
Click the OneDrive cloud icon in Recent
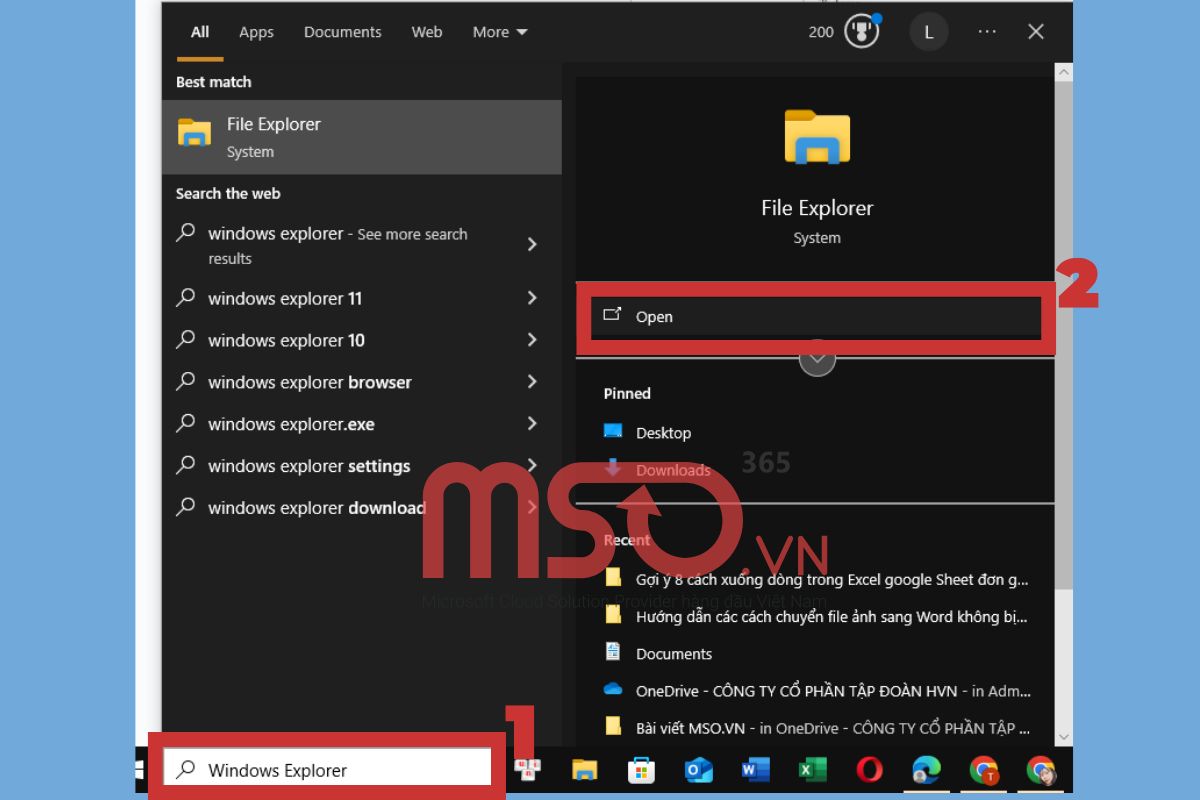(x=613, y=689)
